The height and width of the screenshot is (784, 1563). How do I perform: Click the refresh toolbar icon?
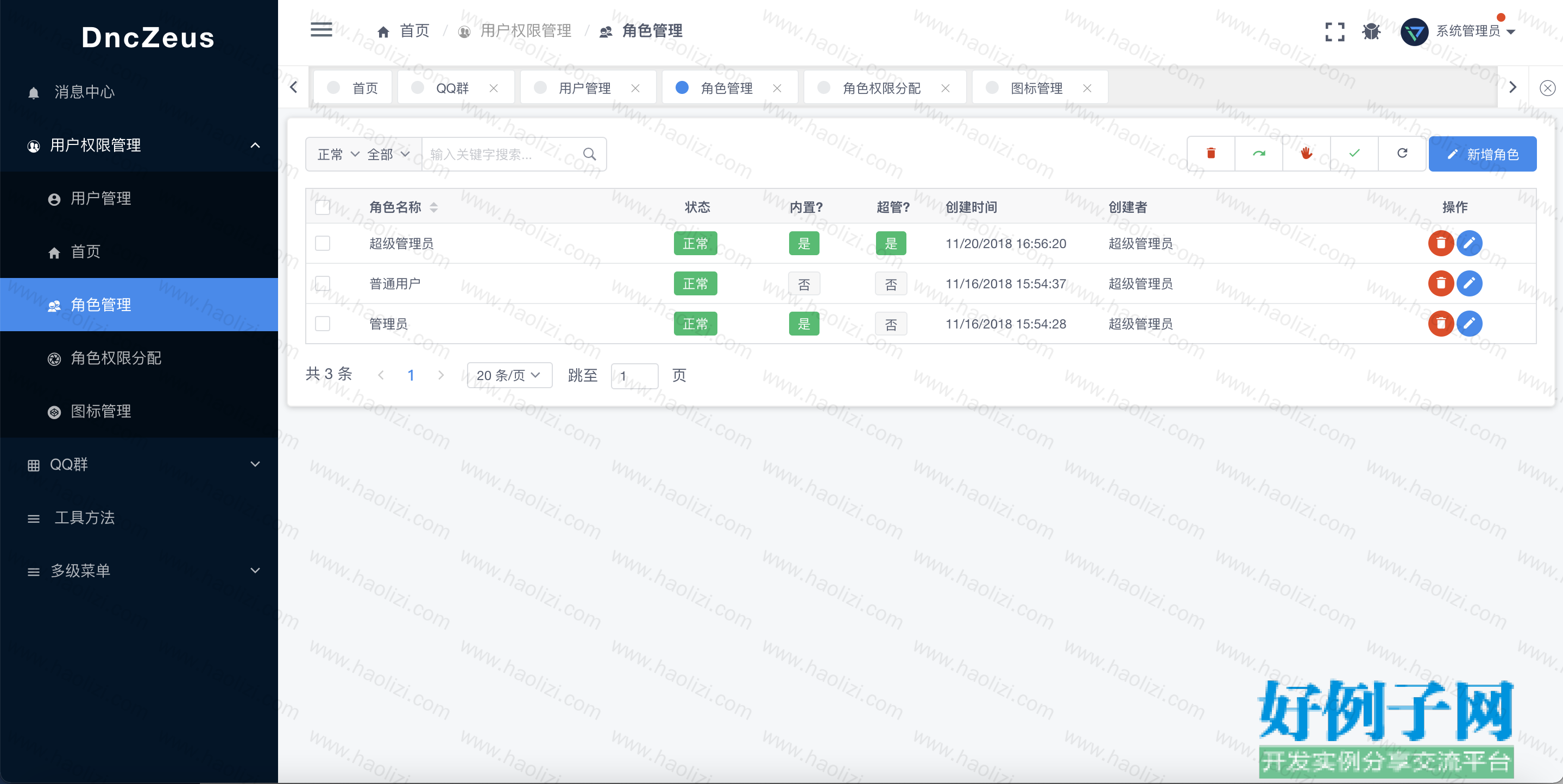click(x=1402, y=154)
